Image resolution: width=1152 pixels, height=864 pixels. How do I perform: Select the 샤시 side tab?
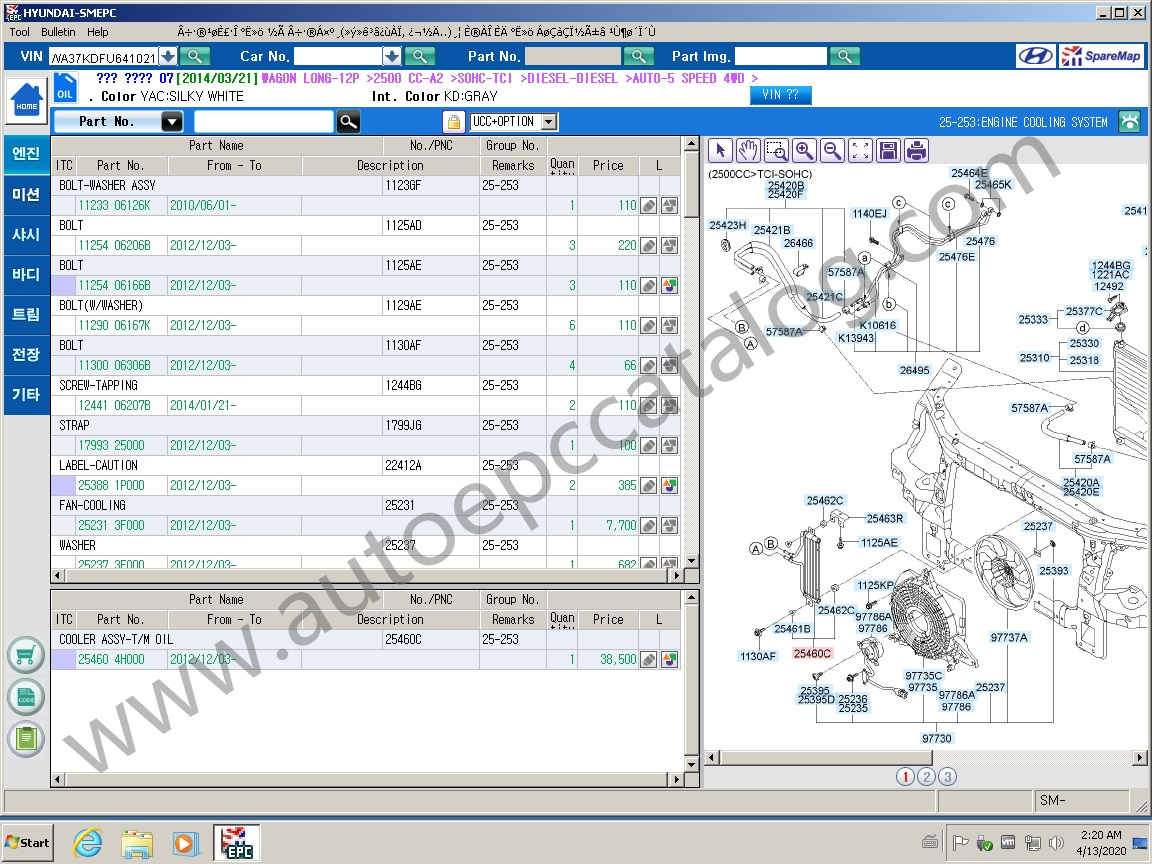[26, 234]
